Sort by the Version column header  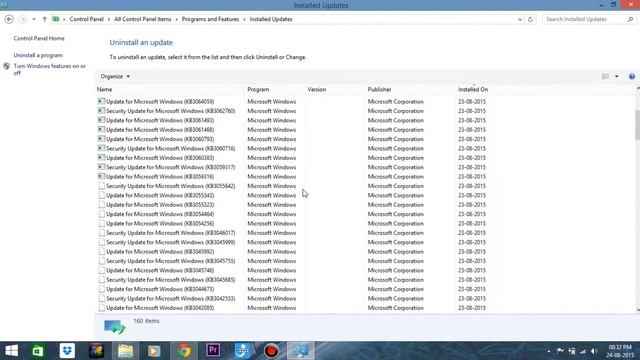(317, 89)
